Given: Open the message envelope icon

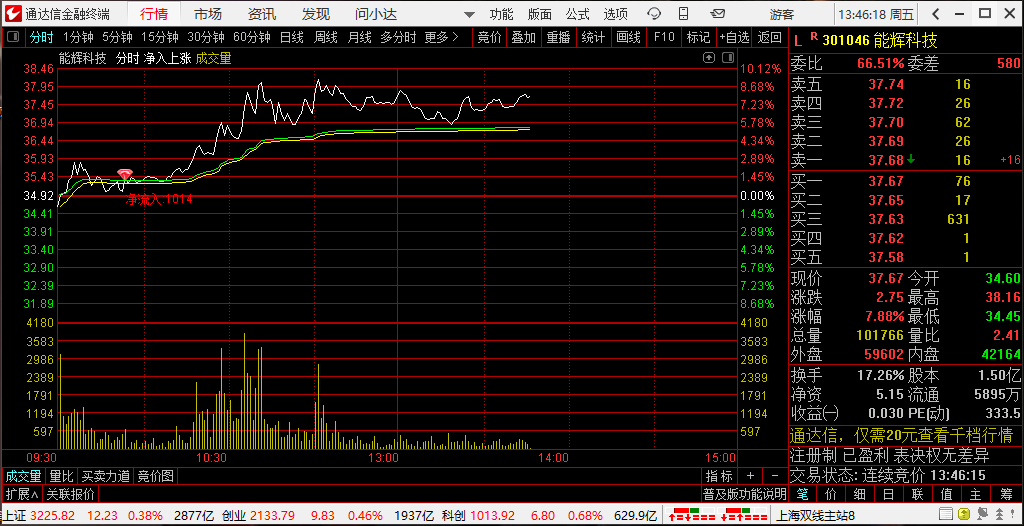Looking at the screenshot, I should tap(718, 14).
